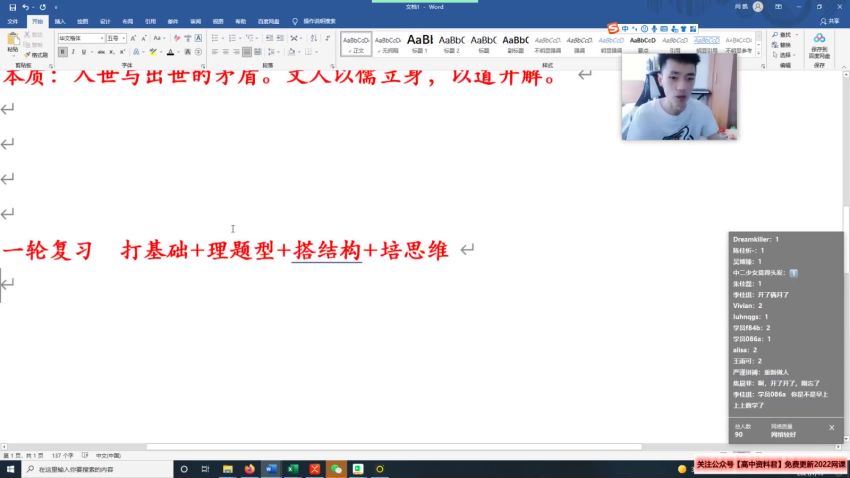The width and height of the screenshot is (850, 478).
Task: Click the 共享 Share button
Action: pos(830,21)
